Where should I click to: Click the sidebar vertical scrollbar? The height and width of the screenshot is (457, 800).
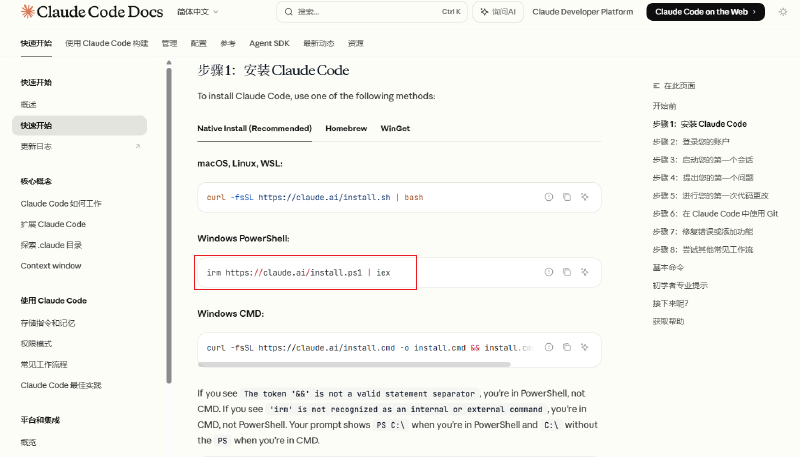[169, 224]
